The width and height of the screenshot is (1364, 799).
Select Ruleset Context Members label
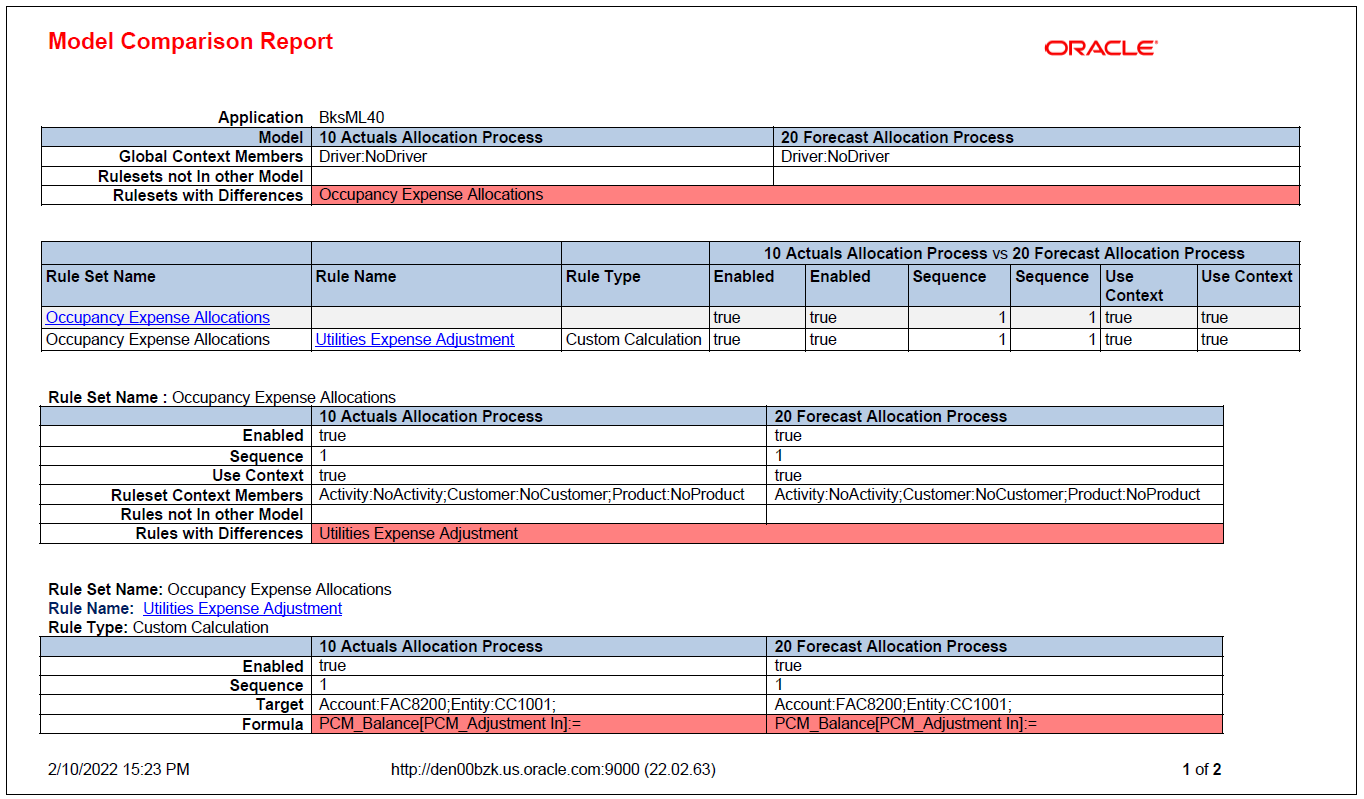click(207, 495)
